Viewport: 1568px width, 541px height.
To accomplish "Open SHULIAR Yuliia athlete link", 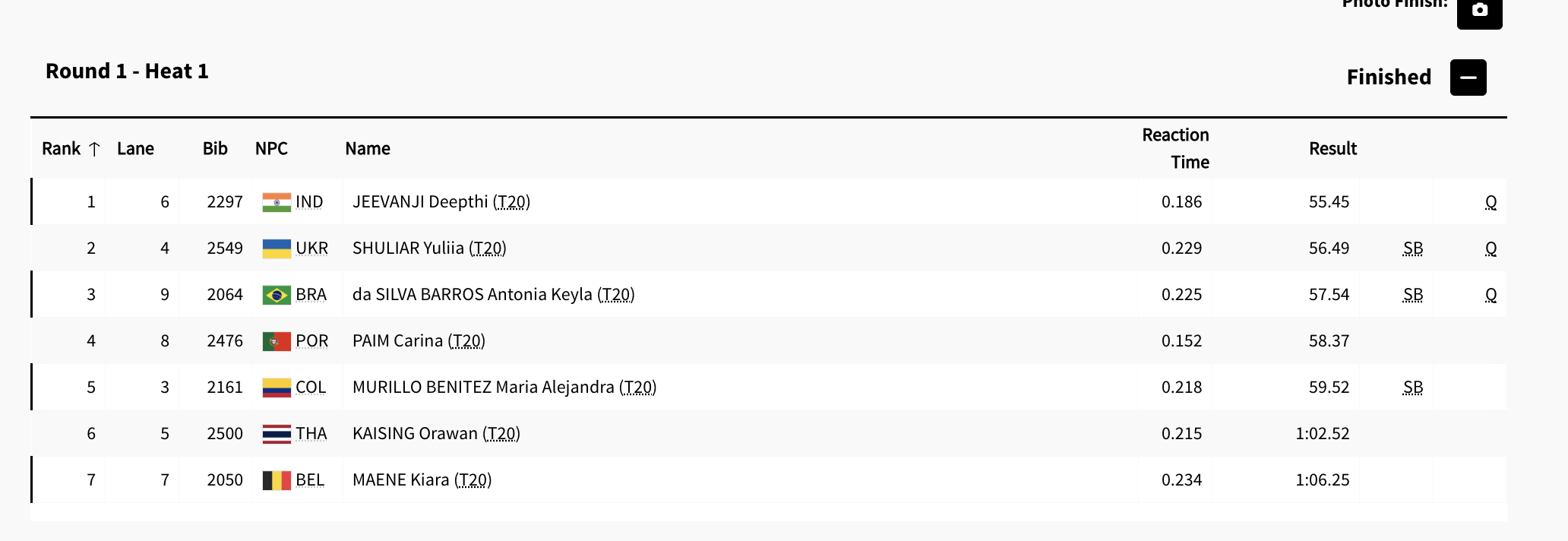I will coord(408,248).
